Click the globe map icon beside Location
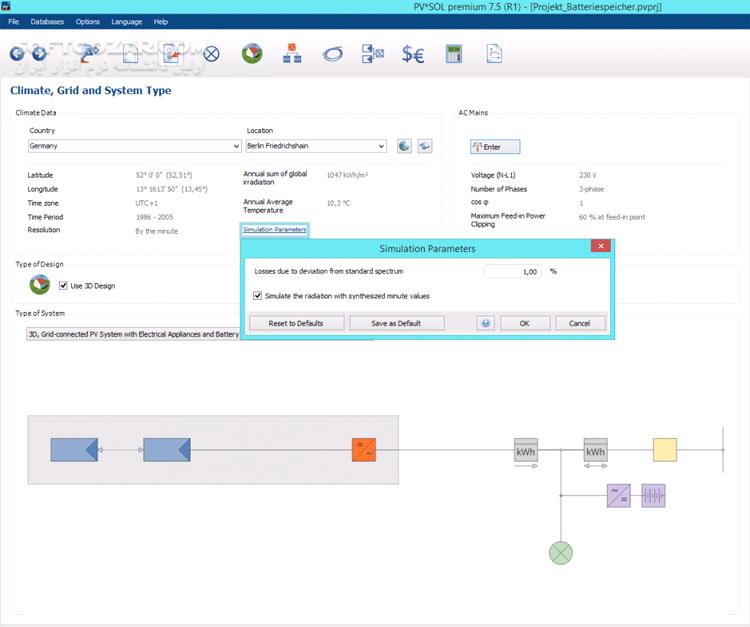This screenshot has height=627, width=750. (404, 146)
